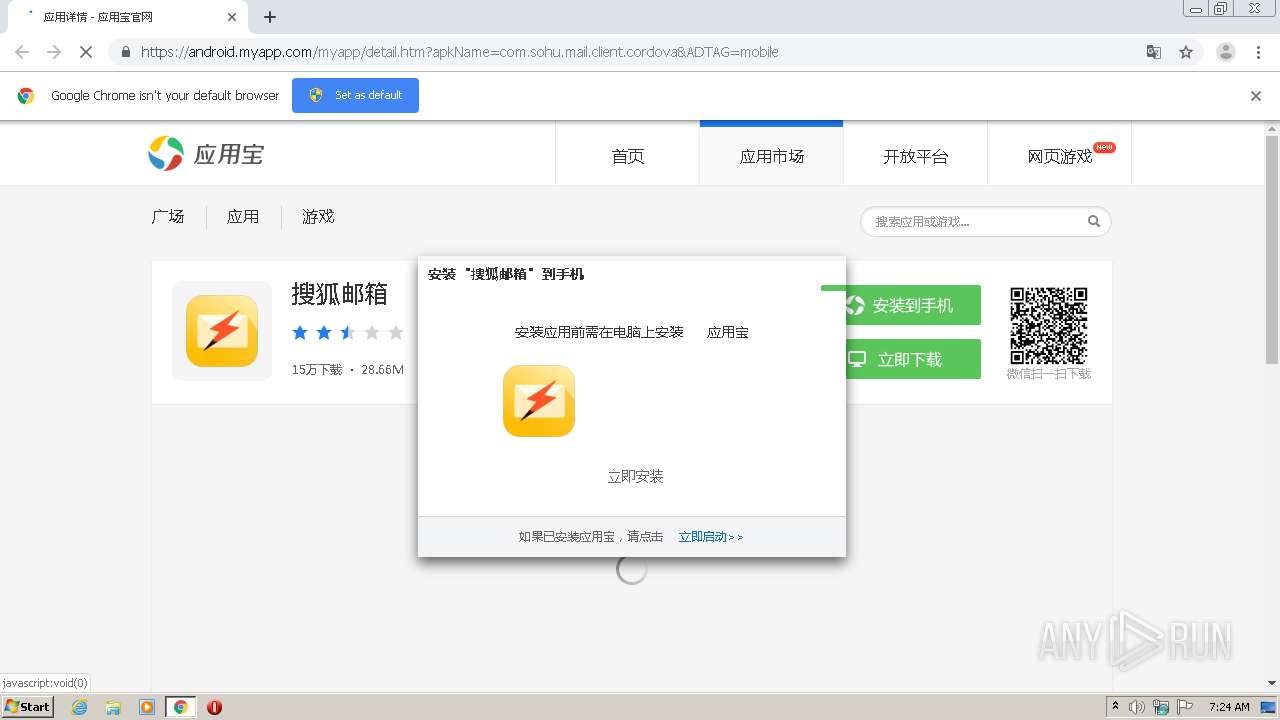Click the 微信扫一扫下载 caption

(1048, 374)
